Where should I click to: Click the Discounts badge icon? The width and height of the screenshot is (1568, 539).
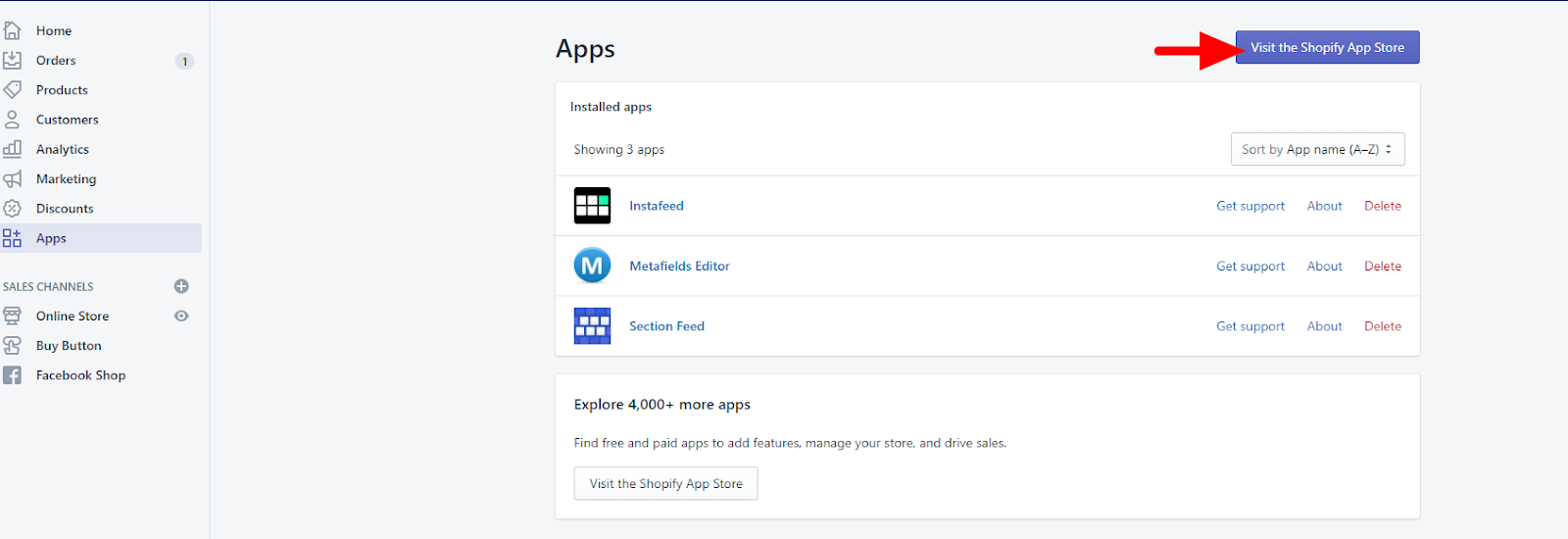(x=12, y=209)
